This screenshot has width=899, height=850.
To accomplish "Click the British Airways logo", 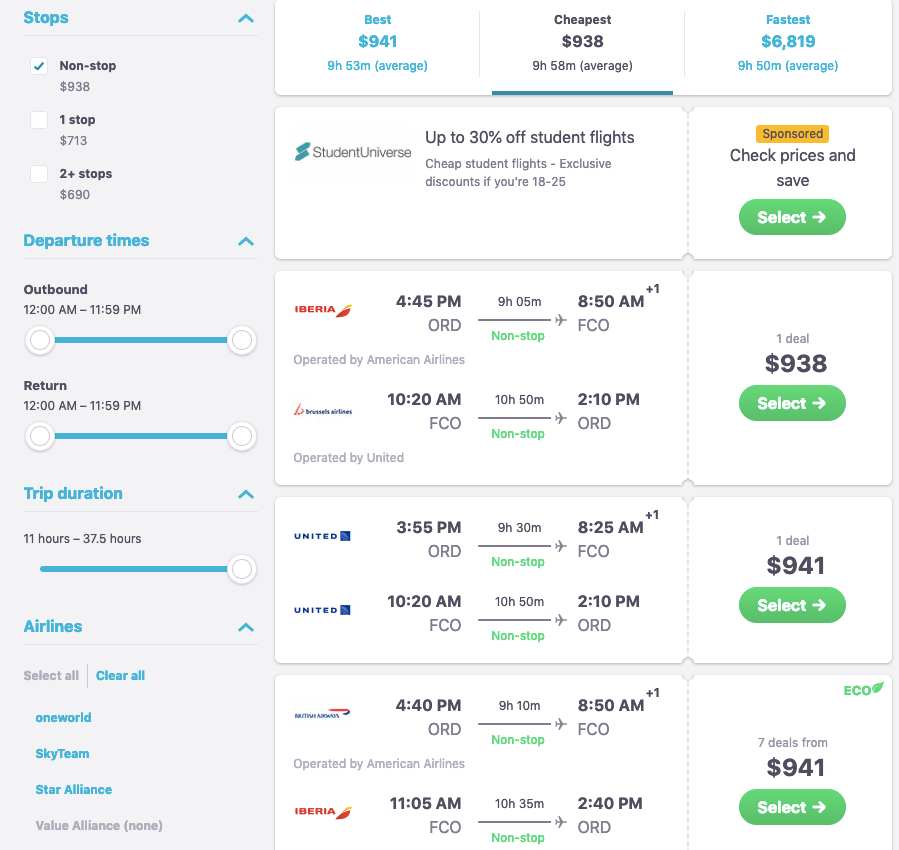I will (x=322, y=714).
